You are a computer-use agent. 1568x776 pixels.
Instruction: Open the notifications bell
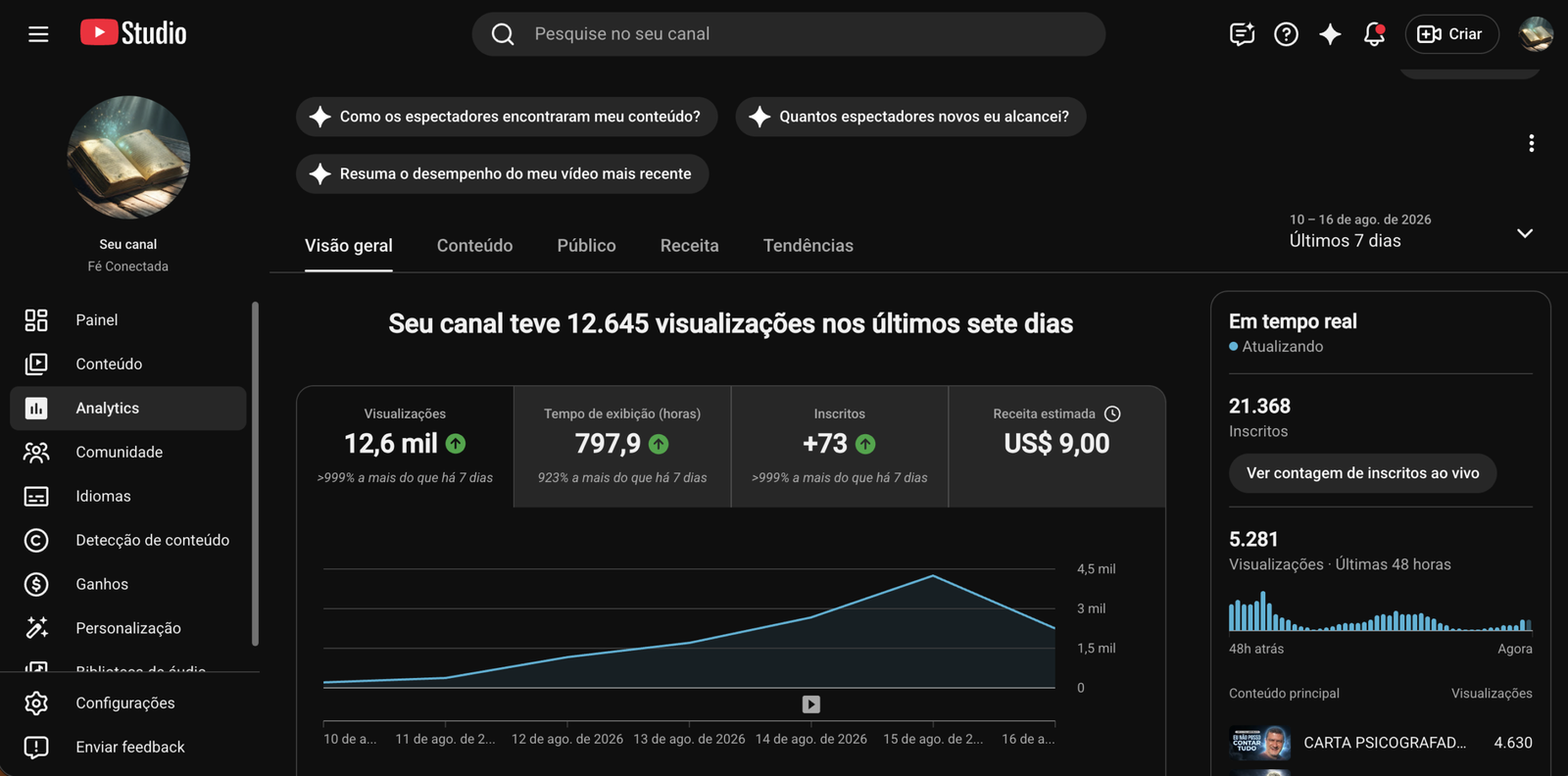pos(1374,34)
